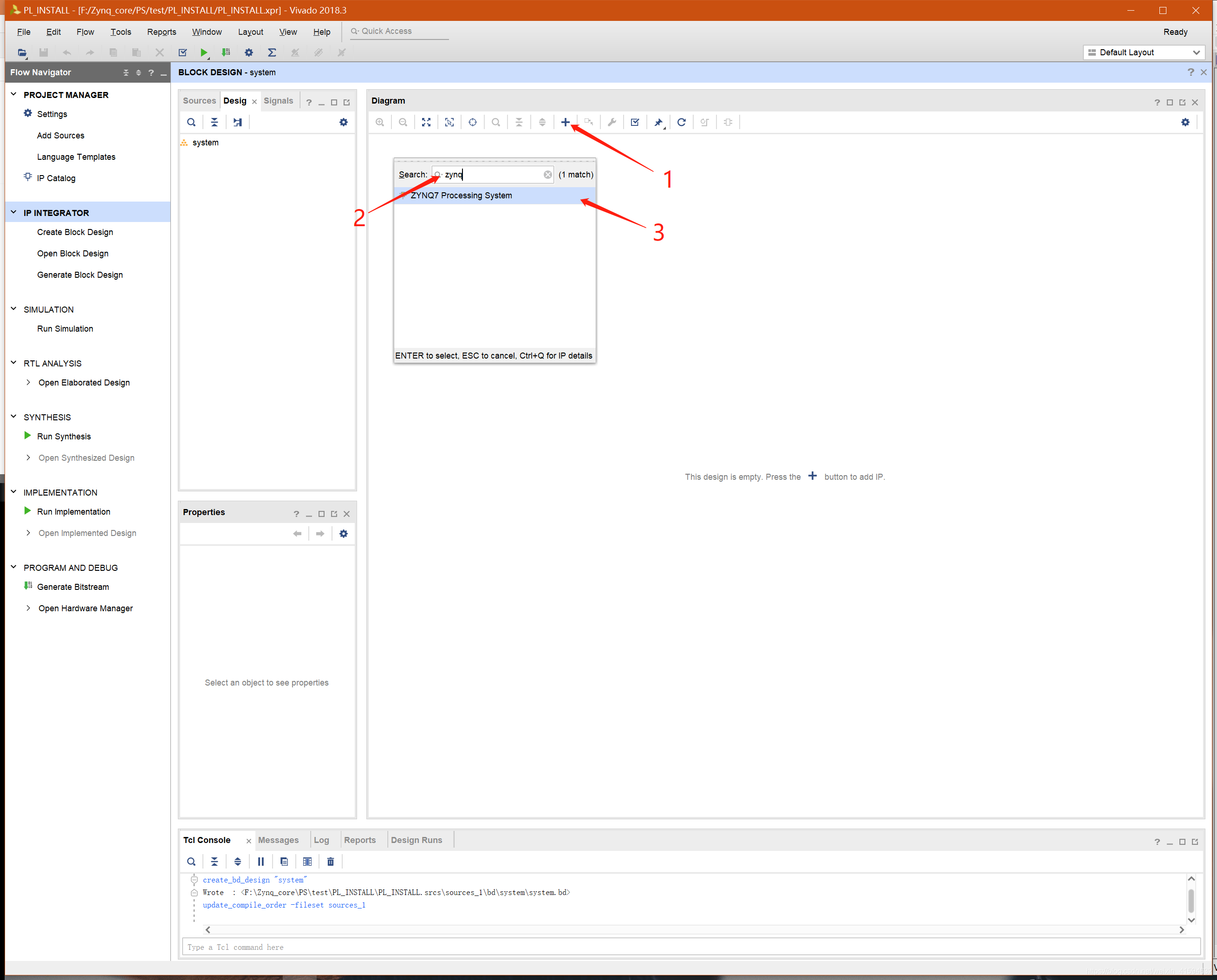The height and width of the screenshot is (980, 1217).
Task: Collapse the IP INTEGRATOR section
Action: click(x=13, y=213)
